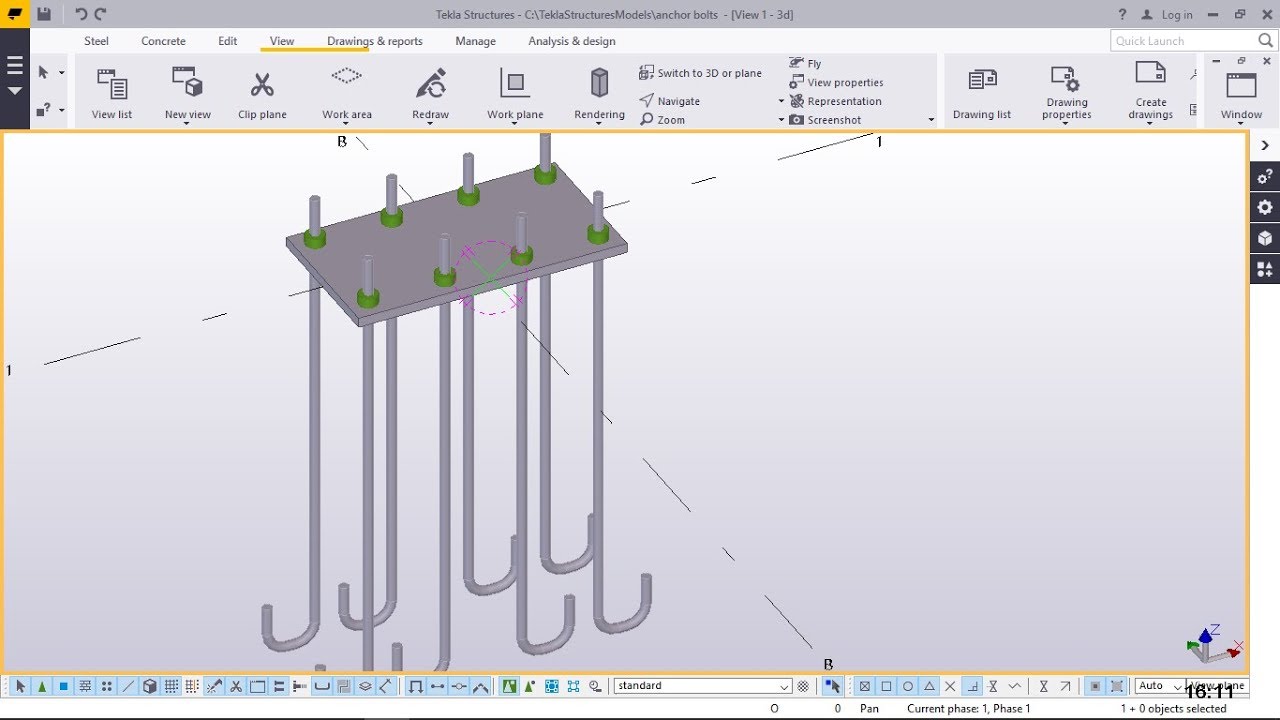This screenshot has width=1280, height=720.
Task: Click the New view icon
Action: point(187,82)
